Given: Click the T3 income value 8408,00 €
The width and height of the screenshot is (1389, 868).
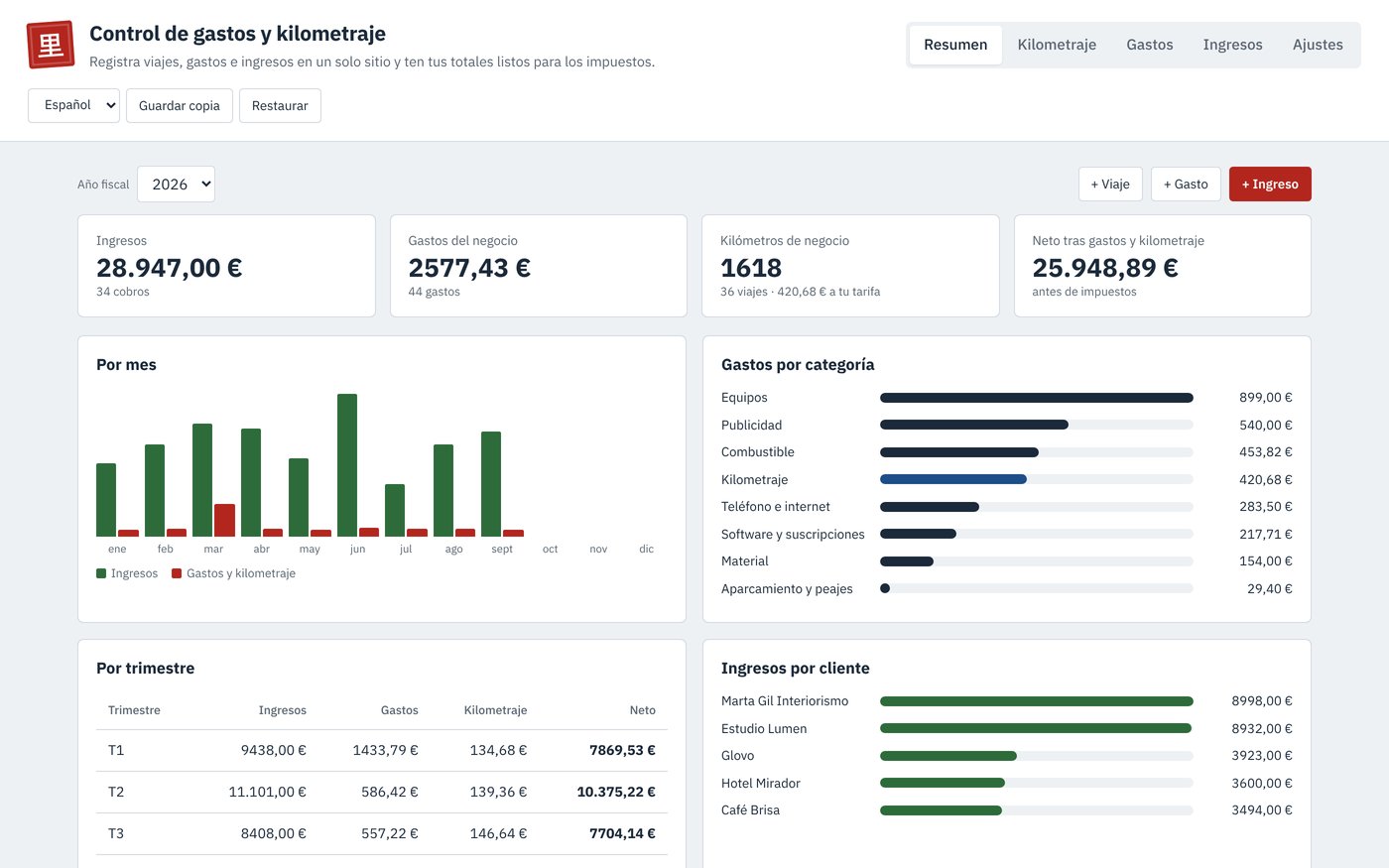Looking at the screenshot, I should (x=273, y=833).
